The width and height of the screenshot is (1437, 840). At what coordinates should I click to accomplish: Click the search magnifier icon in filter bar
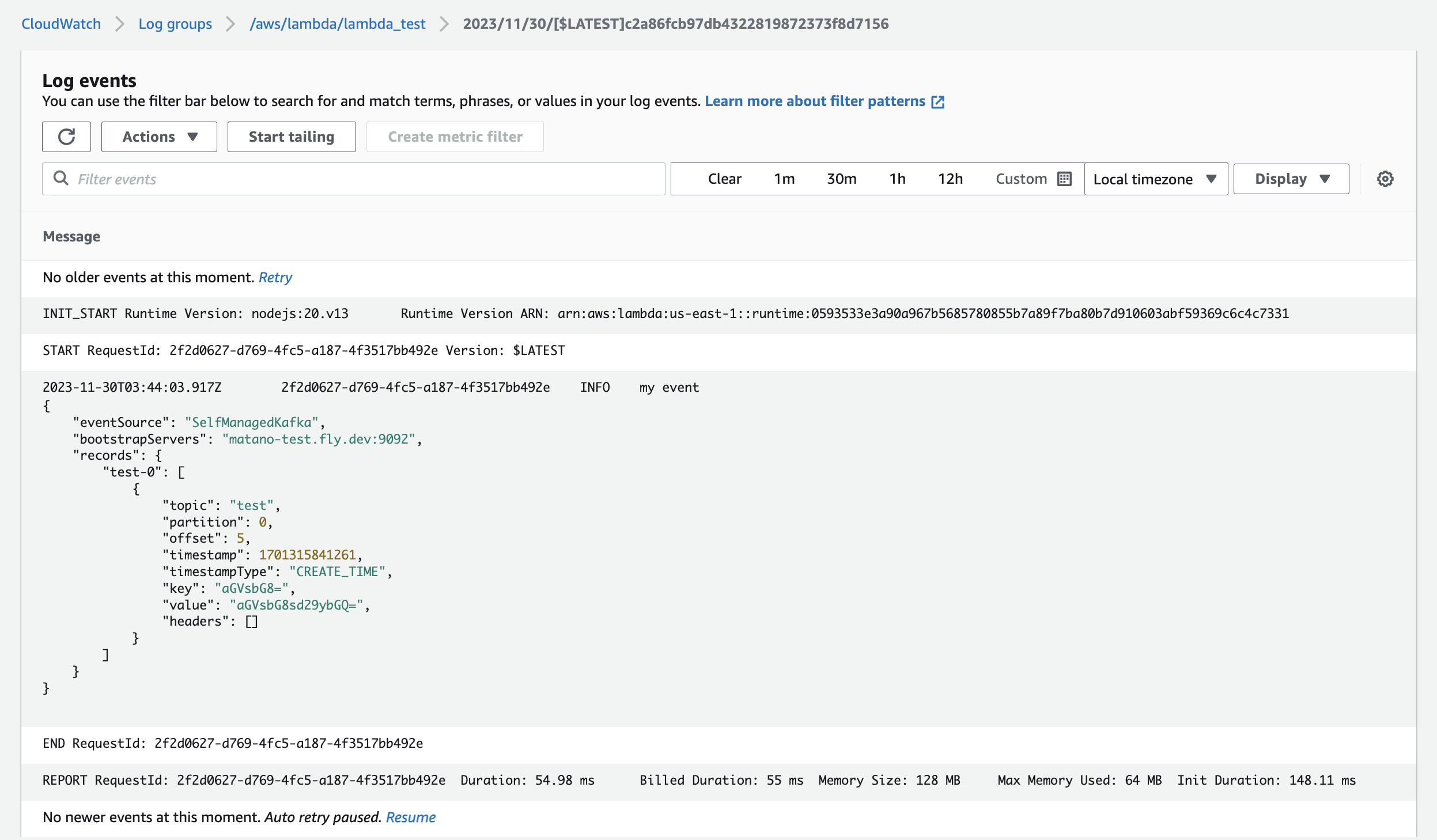coord(60,179)
